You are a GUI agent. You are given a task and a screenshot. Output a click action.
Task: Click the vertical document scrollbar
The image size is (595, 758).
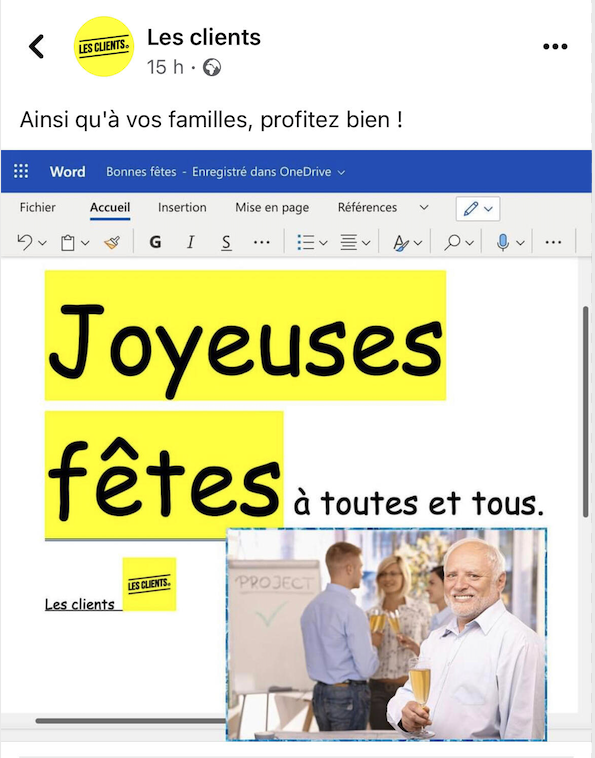coord(585,411)
